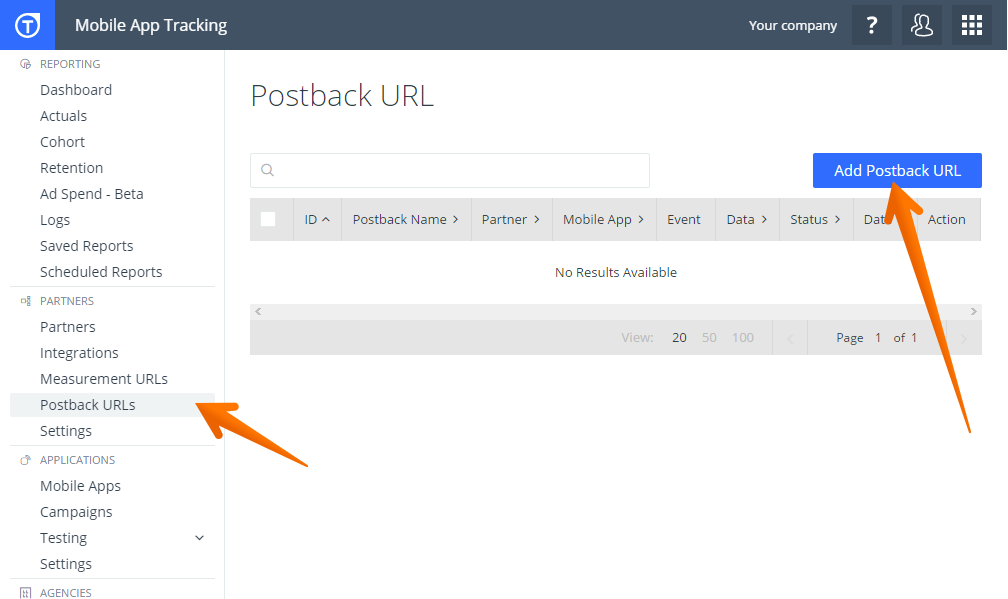1008x599 pixels.
Task: Open the user account profile icon
Action: pos(921,25)
